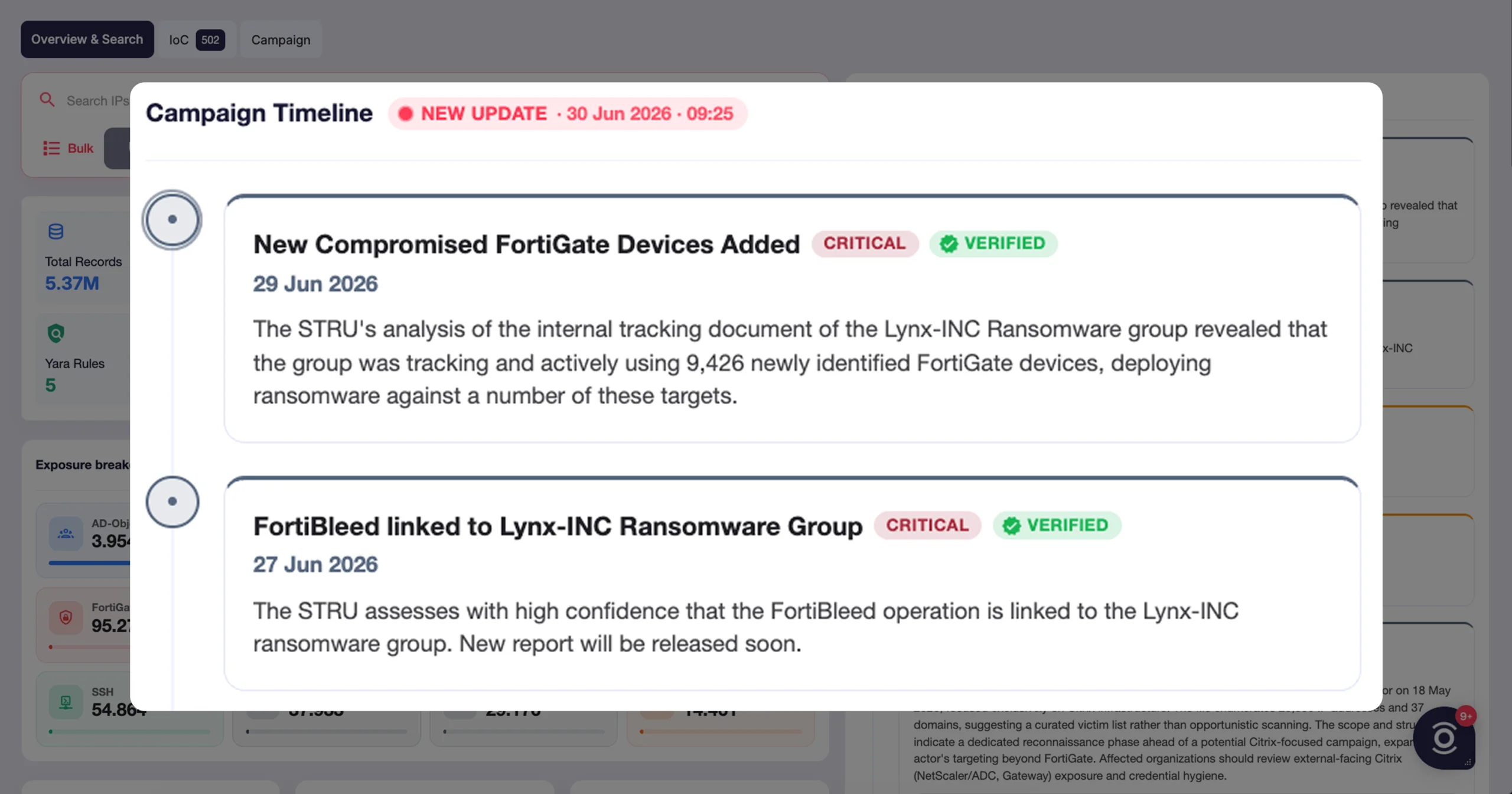This screenshot has height=794, width=1512.
Task: Open the Campaign tab
Action: point(281,40)
